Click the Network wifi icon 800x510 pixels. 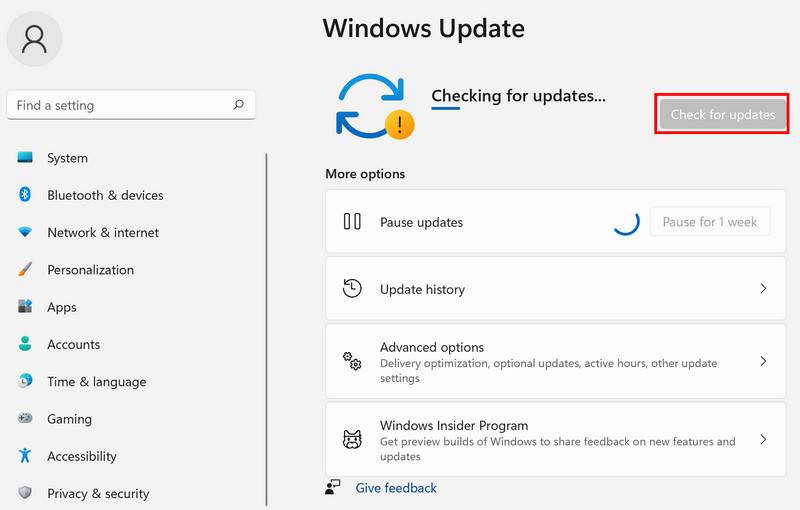click(25, 232)
